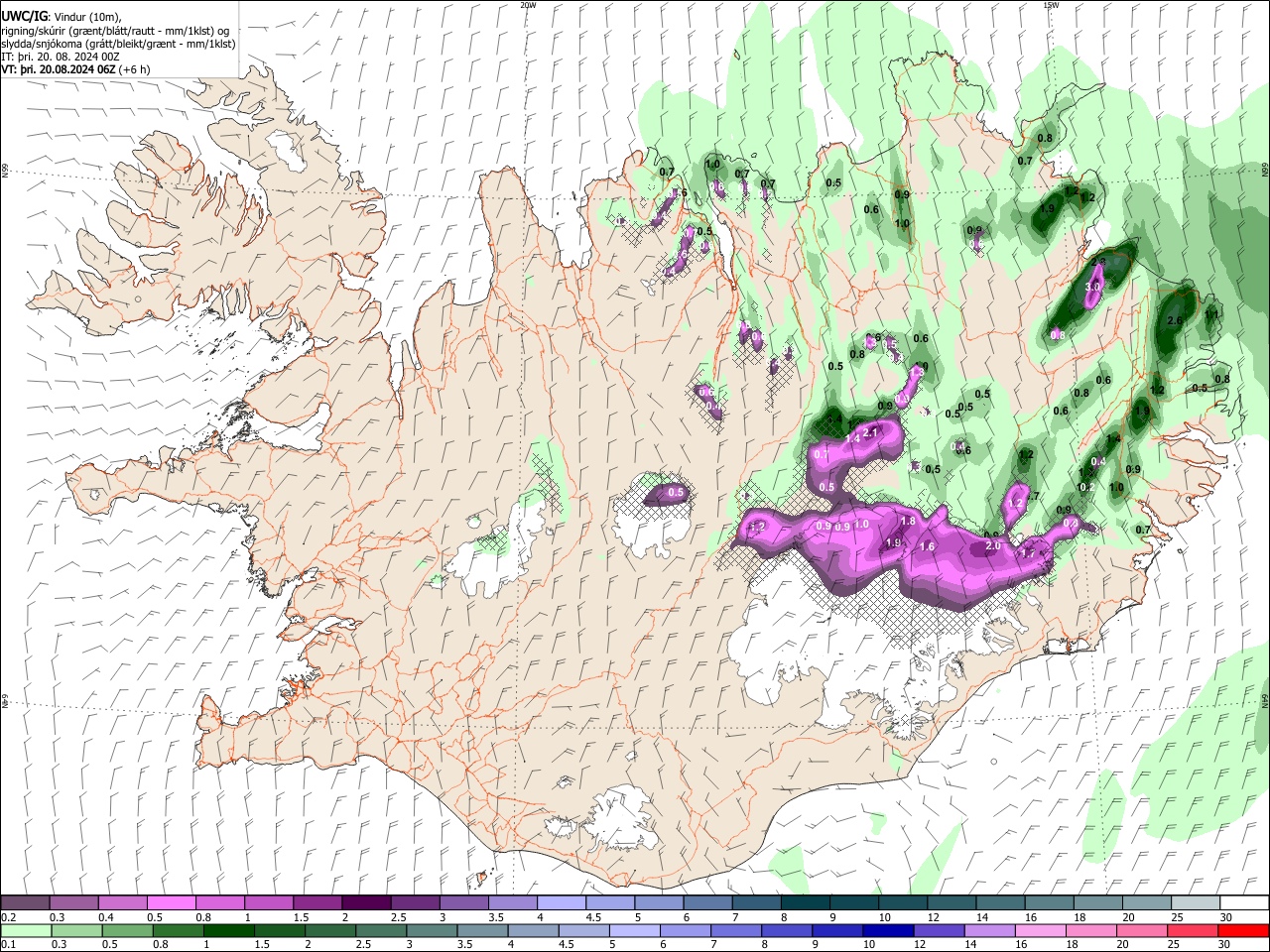Select the 0.5 value on the Hofsjökull glacier patch
The image size is (1270, 952).
[677, 492]
